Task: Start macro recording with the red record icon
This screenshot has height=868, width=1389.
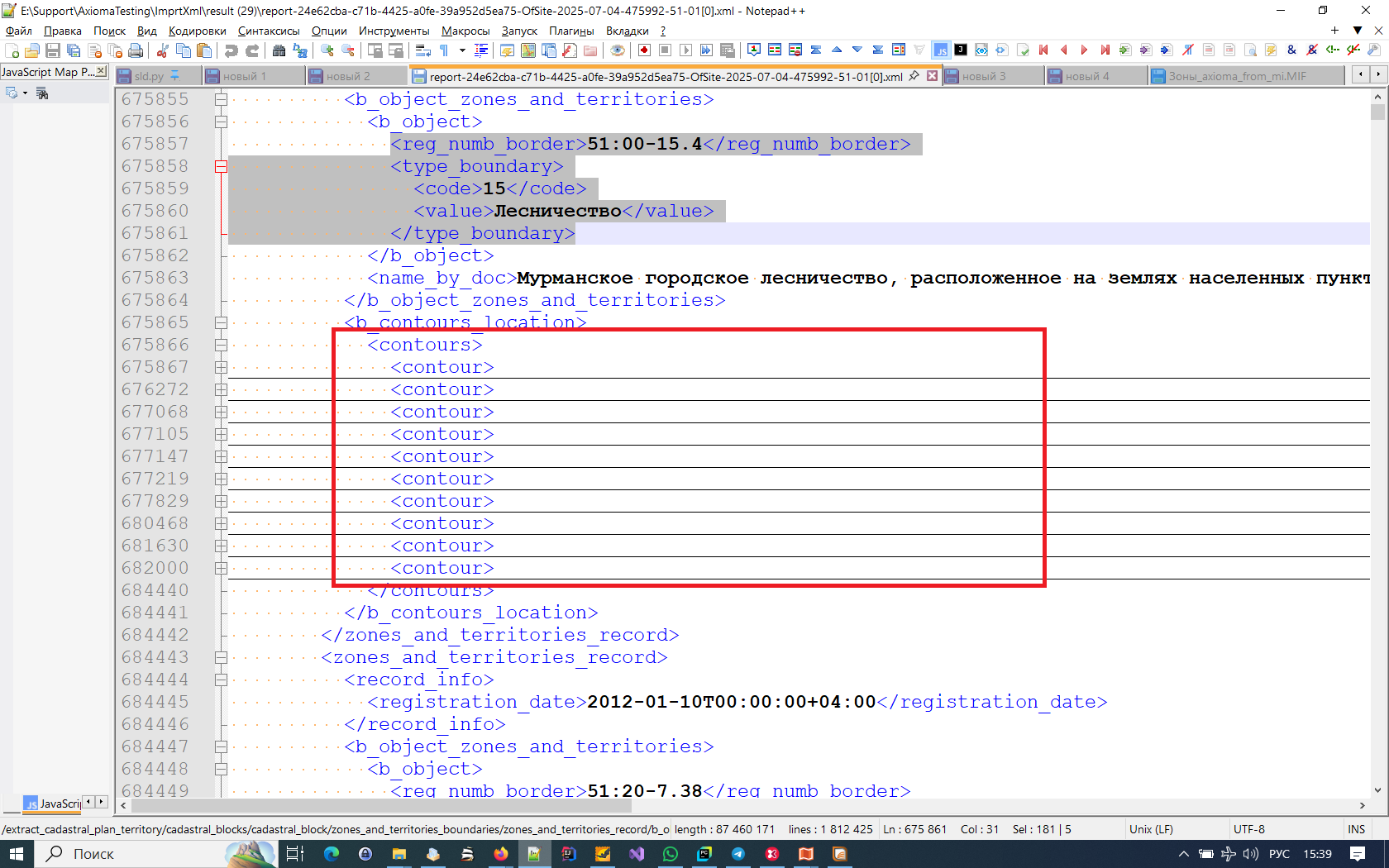Action: click(643, 50)
